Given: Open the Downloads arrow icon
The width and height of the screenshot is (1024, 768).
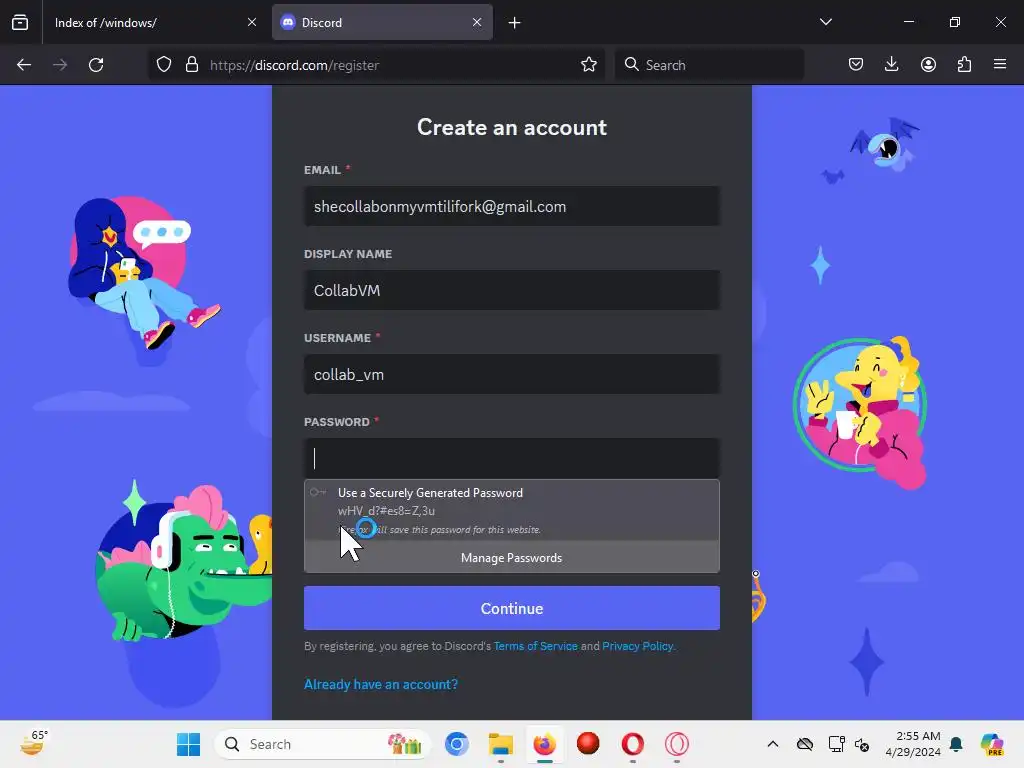Looking at the screenshot, I should [x=891, y=65].
